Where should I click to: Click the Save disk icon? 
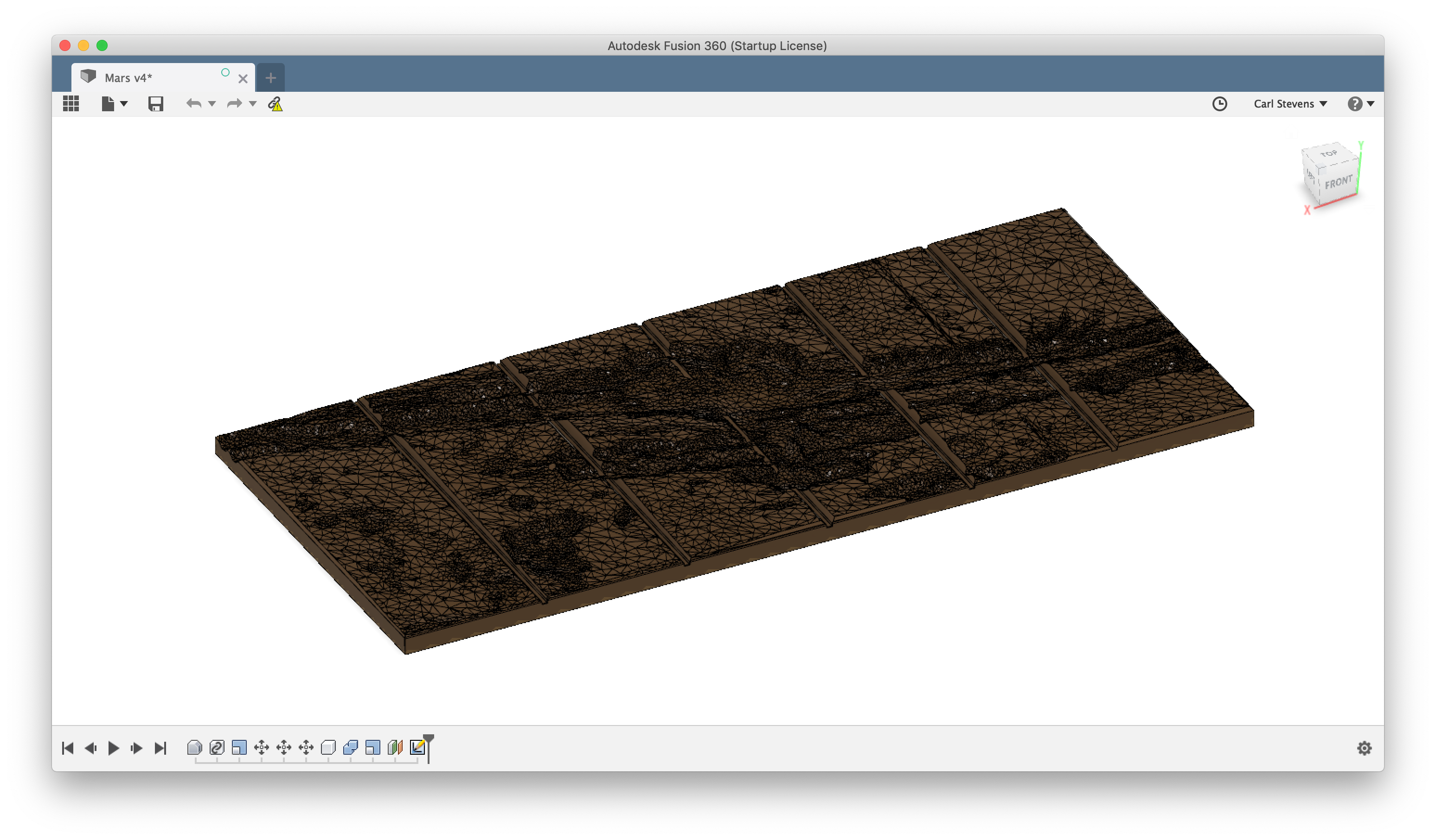click(x=155, y=104)
